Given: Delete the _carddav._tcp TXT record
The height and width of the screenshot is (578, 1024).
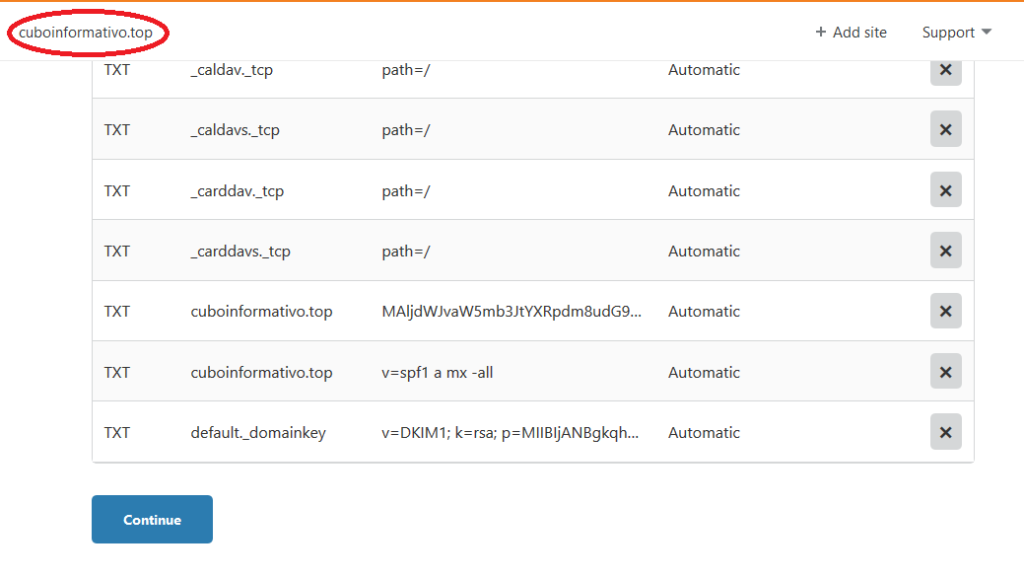Looking at the screenshot, I should (945, 190).
